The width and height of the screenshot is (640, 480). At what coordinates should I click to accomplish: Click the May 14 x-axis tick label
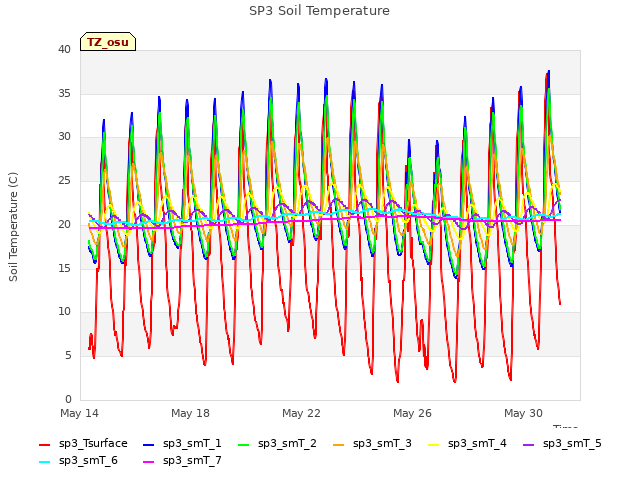pyautogui.click(x=79, y=413)
